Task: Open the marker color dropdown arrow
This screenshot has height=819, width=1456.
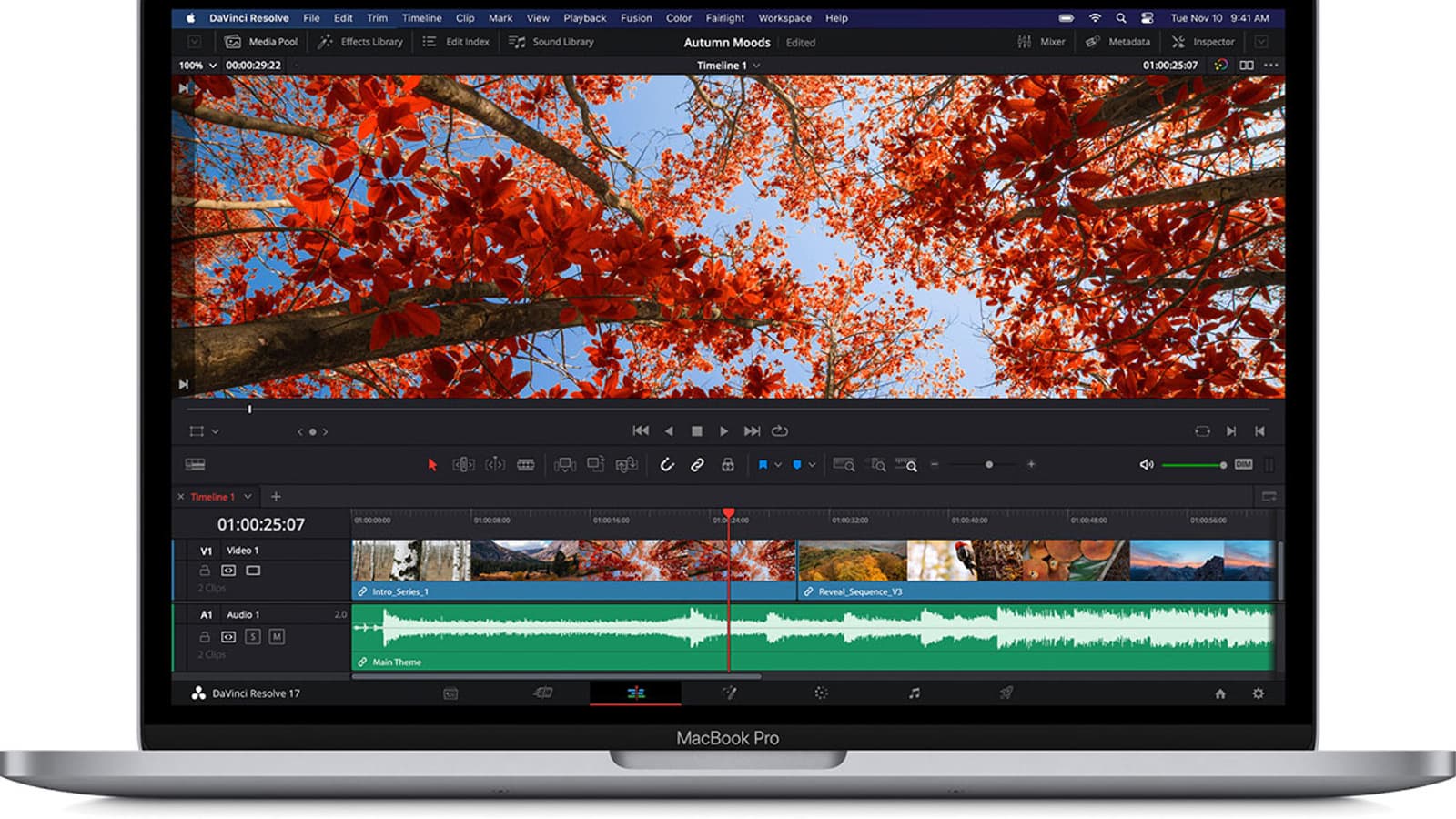Action: click(x=812, y=465)
